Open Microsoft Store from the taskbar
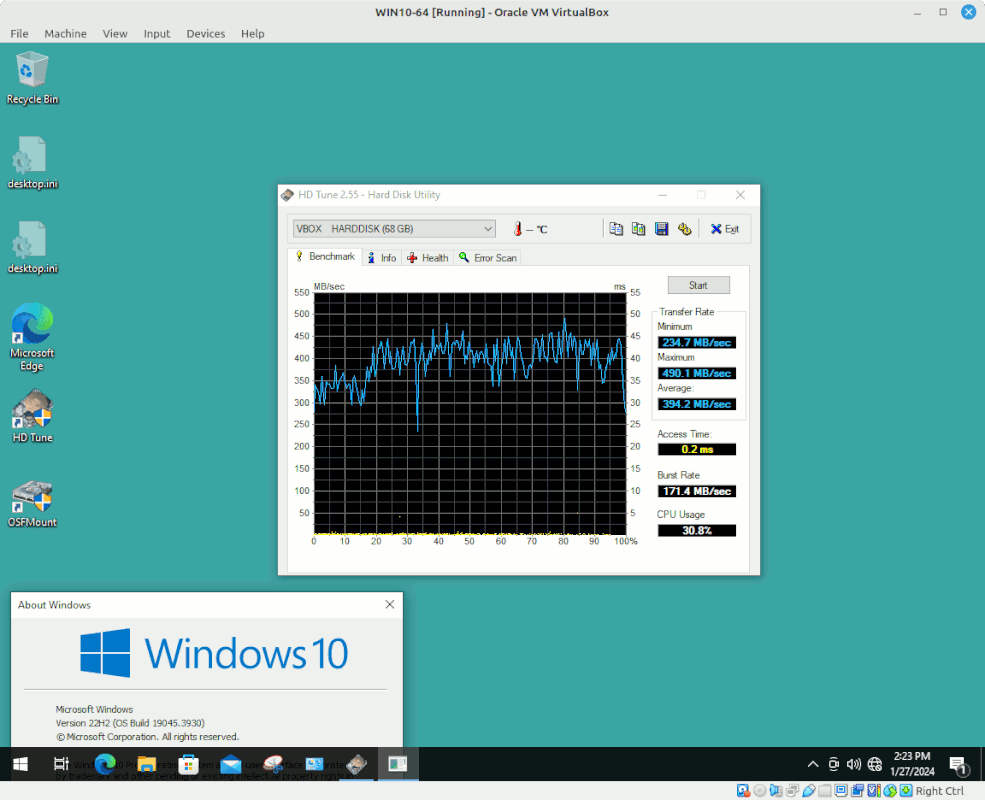 [x=188, y=764]
